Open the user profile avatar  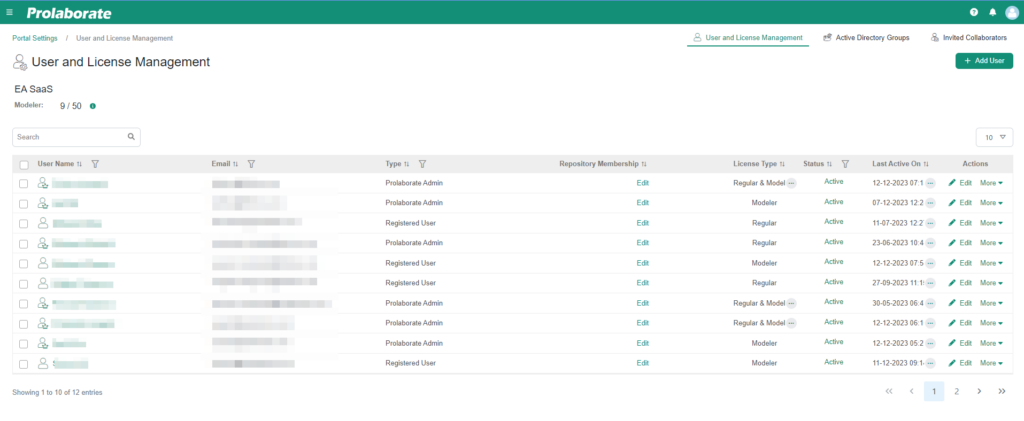tap(1012, 12)
